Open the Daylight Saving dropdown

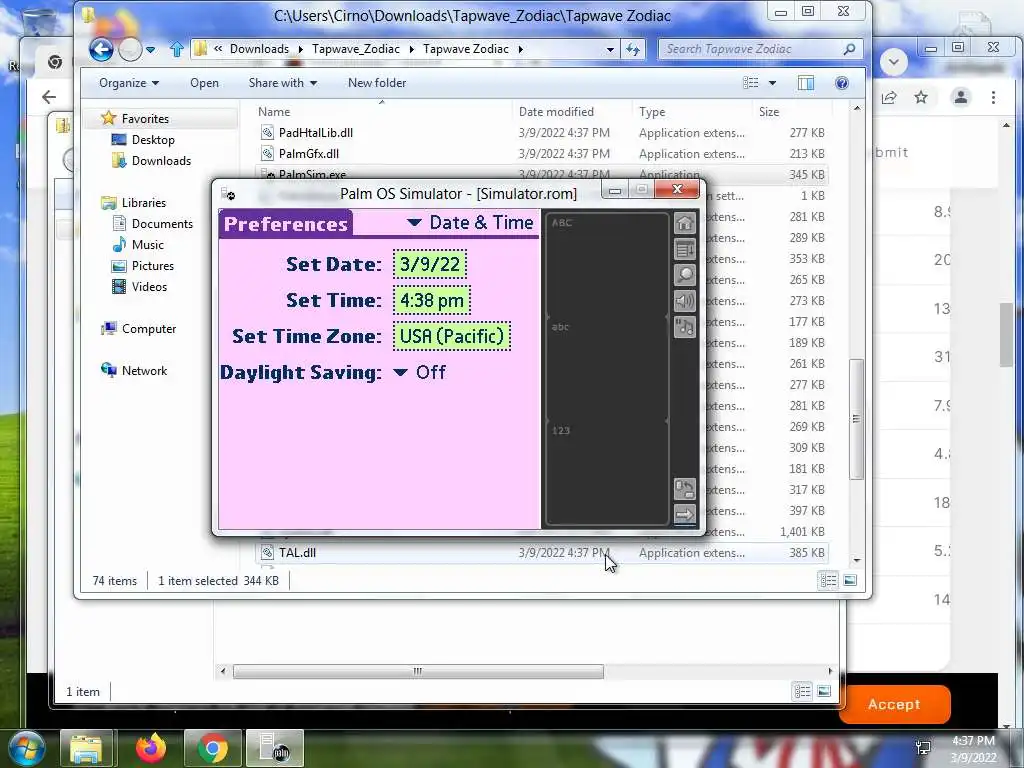pos(420,372)
